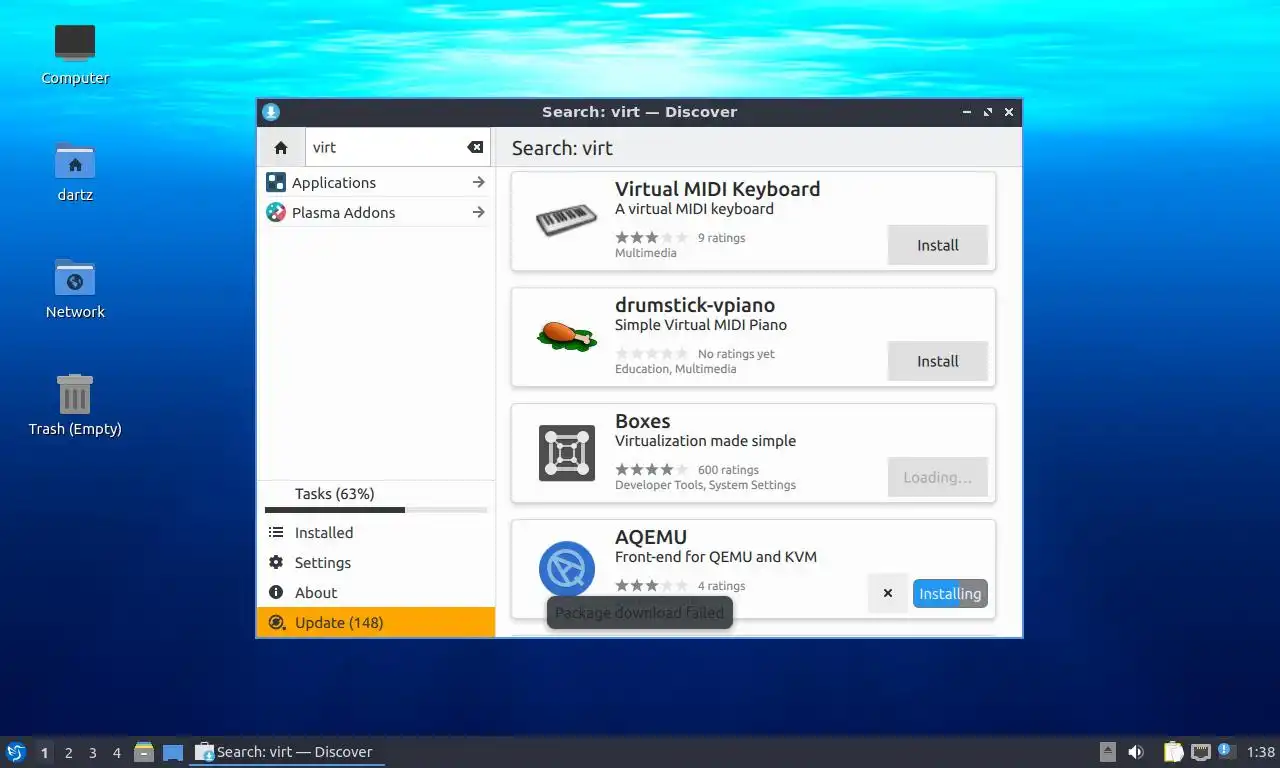Switch to virtual desktop 4
This screenshot has height=768, width=1280.
point(116,753)
